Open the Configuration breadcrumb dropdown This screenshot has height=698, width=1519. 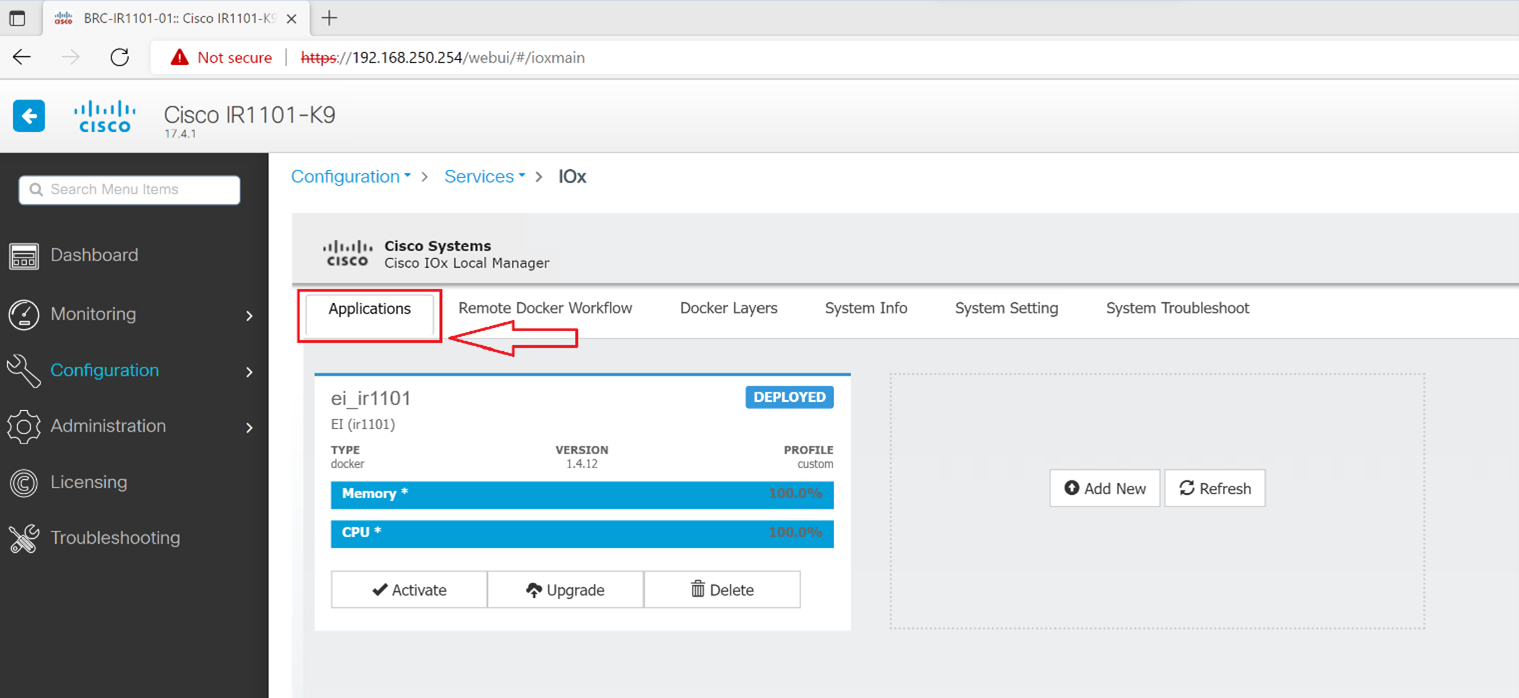351,177
